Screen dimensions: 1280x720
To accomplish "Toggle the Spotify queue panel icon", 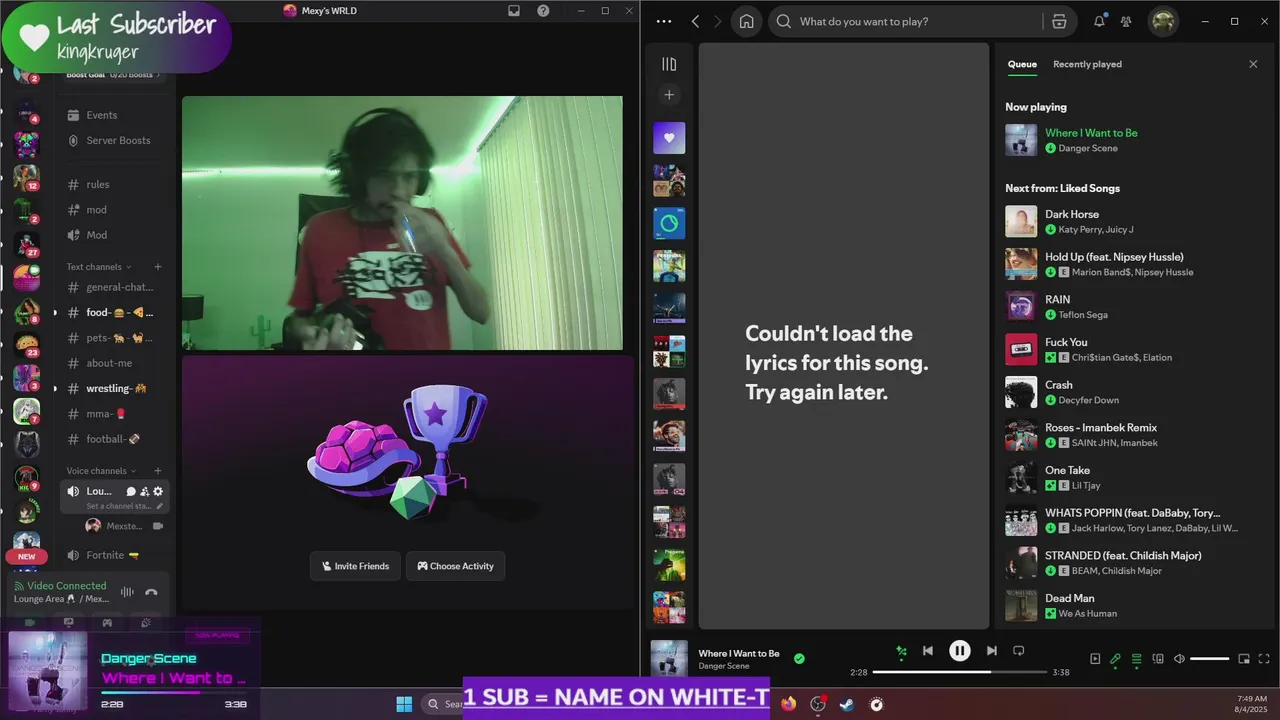I will [x=1136, y=659].
